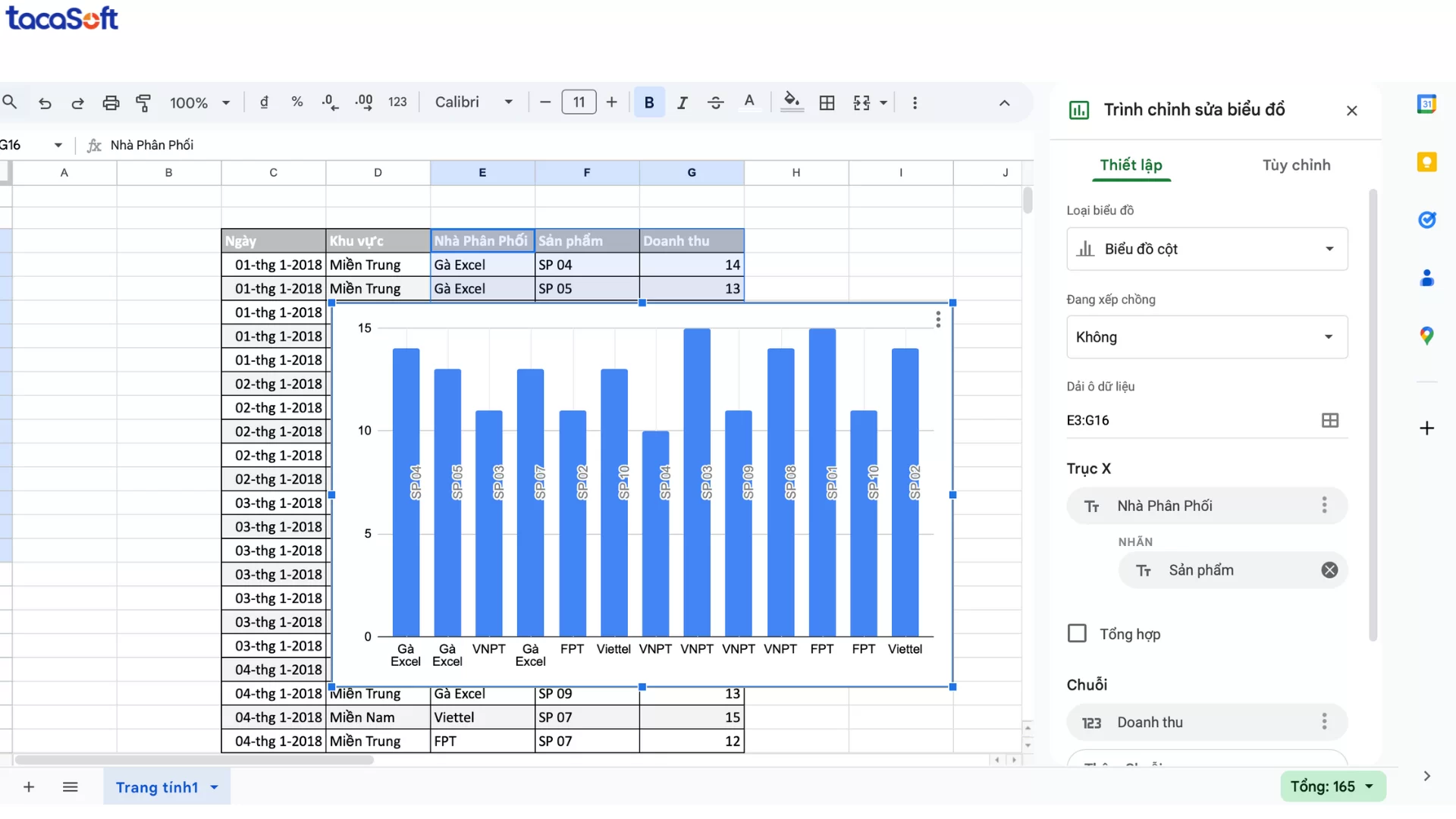Viewport: 1456px width, 819px height.
Task: Open the data range grid selector
Action: point(1330,420)
